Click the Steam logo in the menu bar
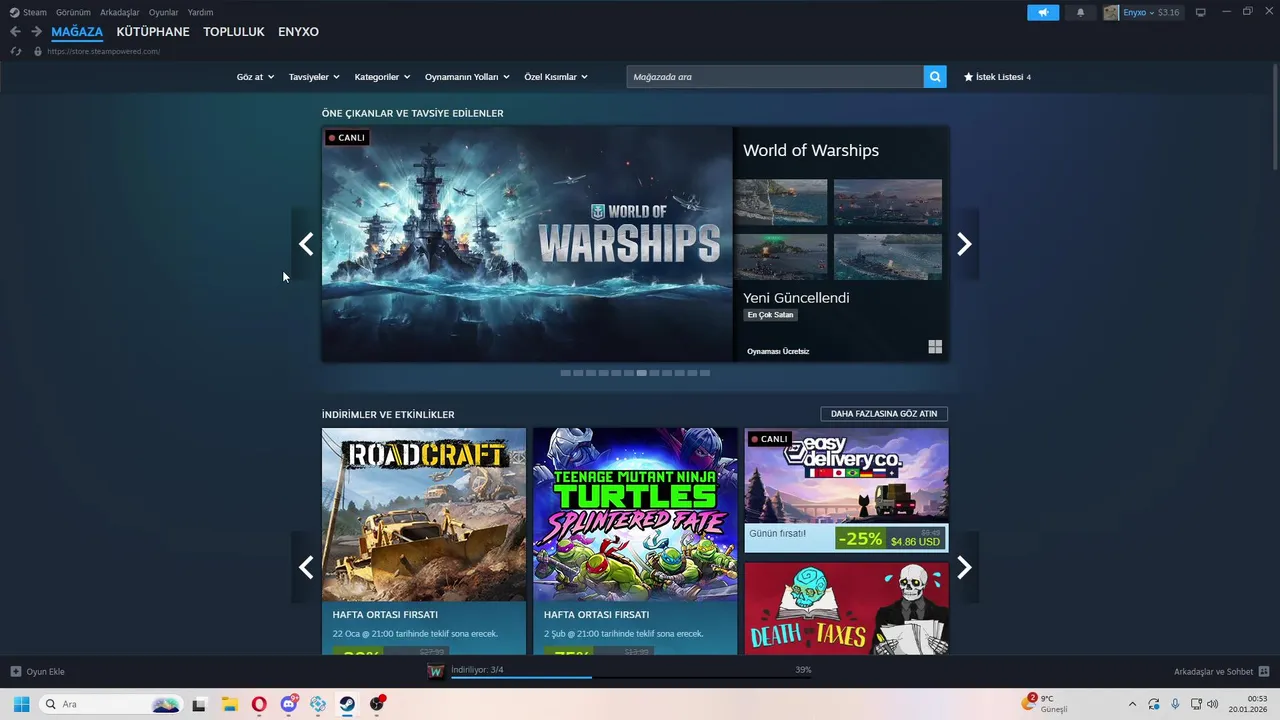1280x720 pixels. (x=14, y=12)
